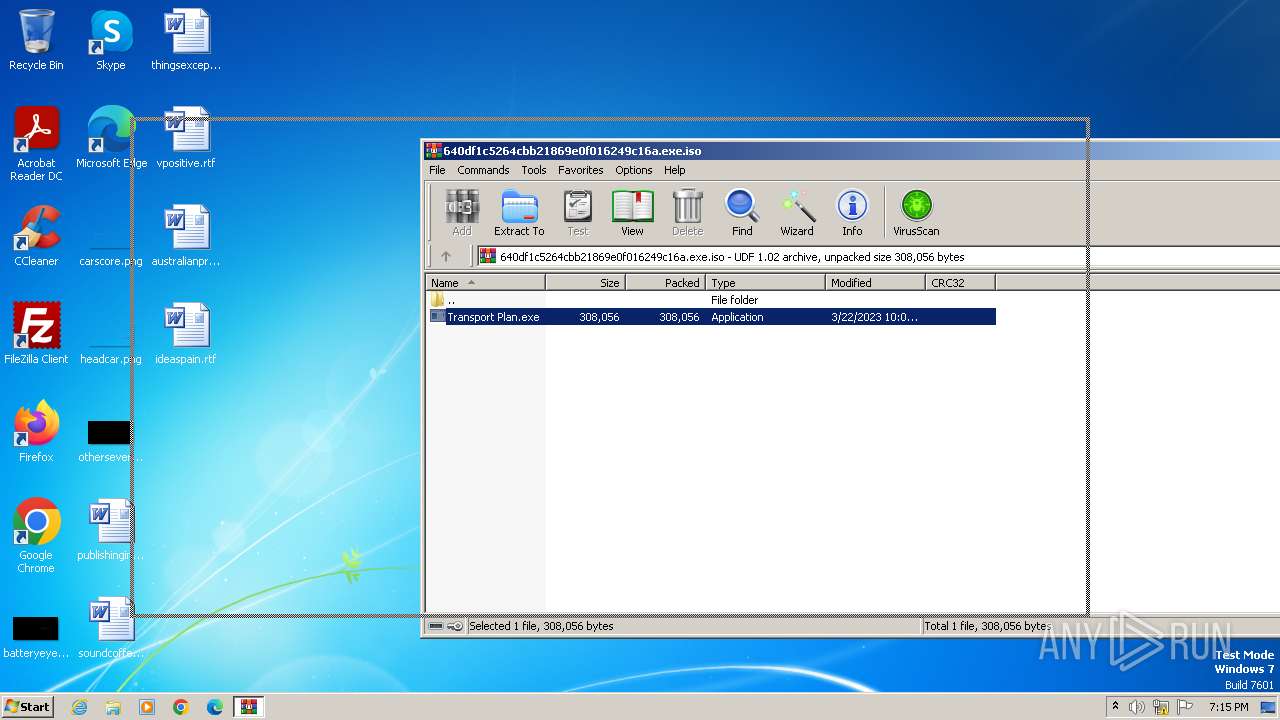
Task: Open the parent folder '..' entry
Action: click(451, 300)
